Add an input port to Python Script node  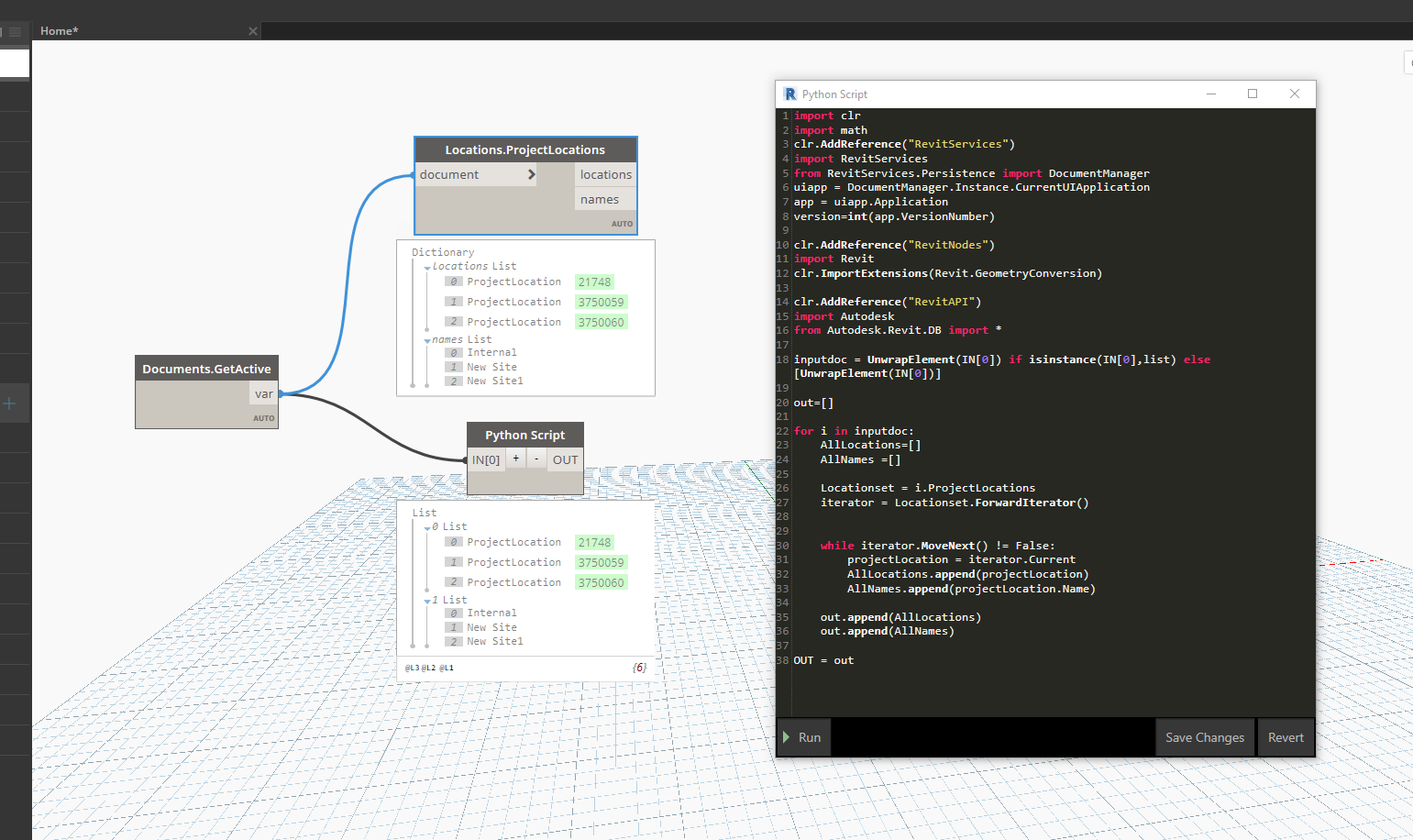(x=516, y=459)
